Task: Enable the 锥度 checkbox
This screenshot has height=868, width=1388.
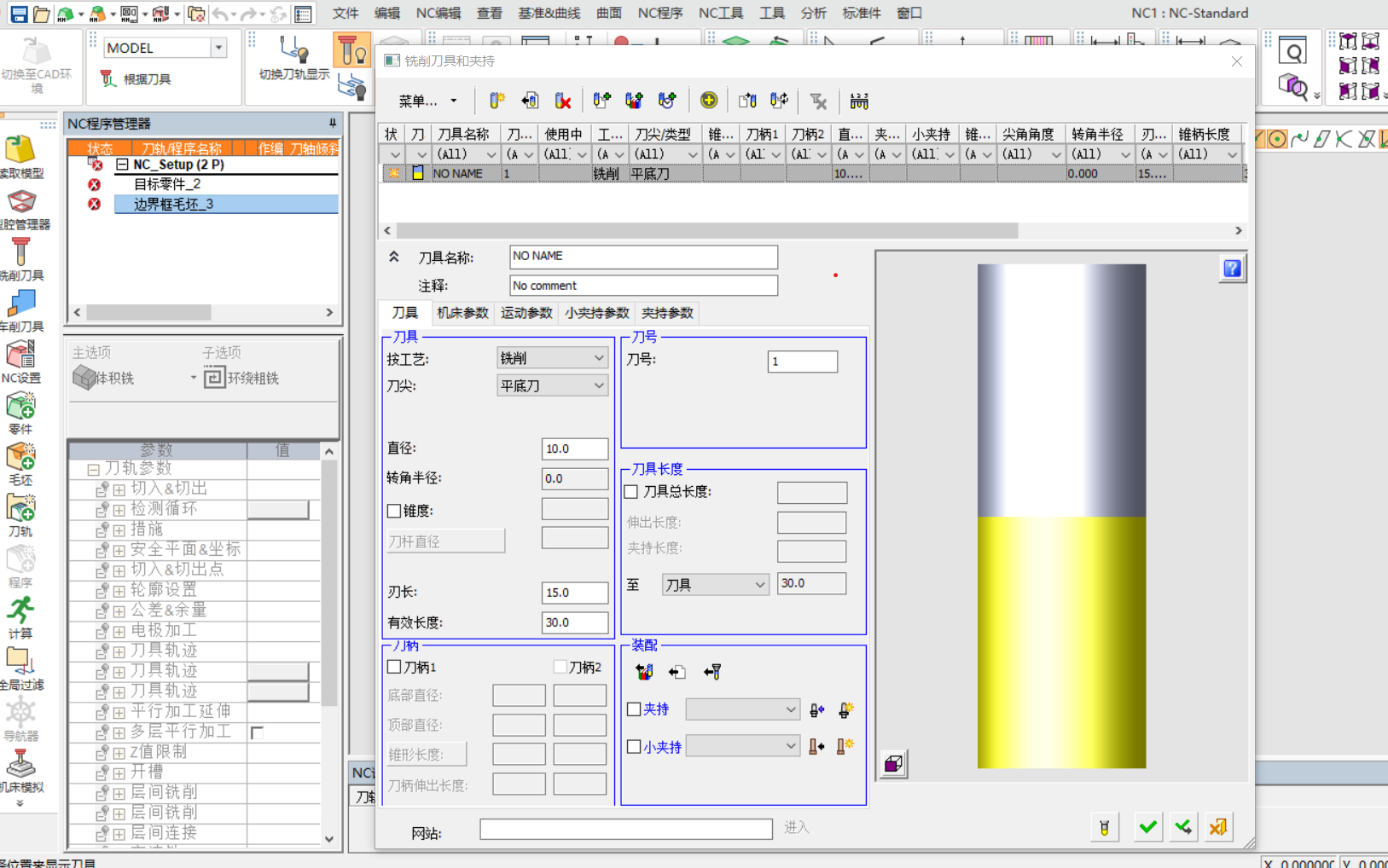Action: point(394,511)
